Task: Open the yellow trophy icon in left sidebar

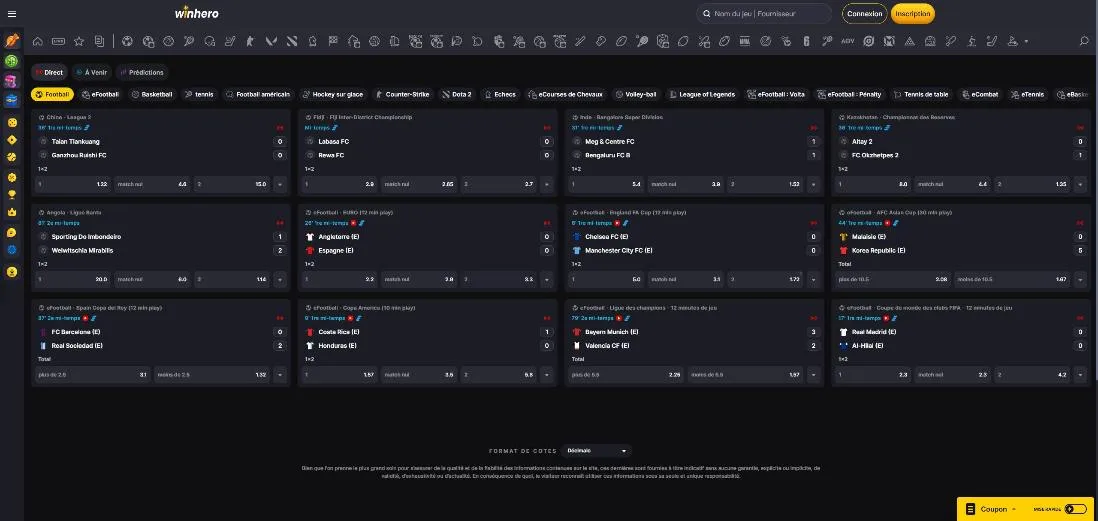Action: point(12,194)
